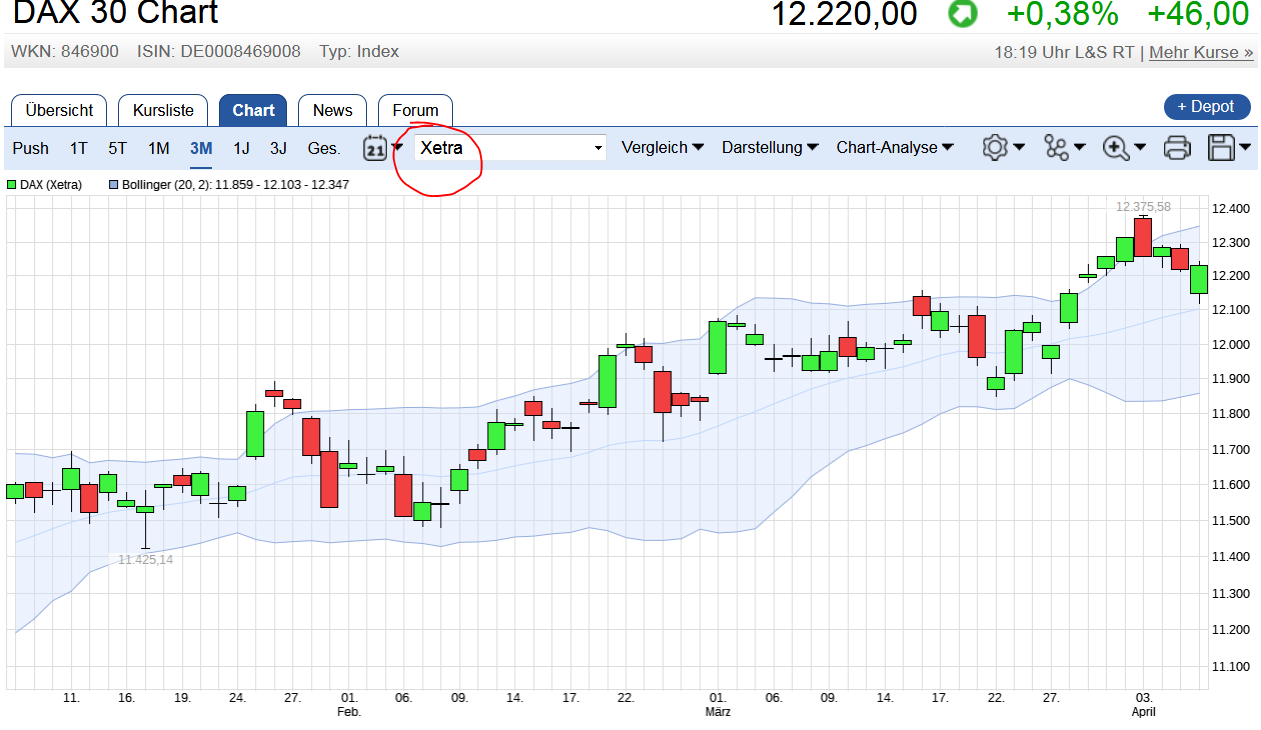Select the Ges. full time range
The width and height of the screenshot is (1261, 730).
[x=324, y=148]
